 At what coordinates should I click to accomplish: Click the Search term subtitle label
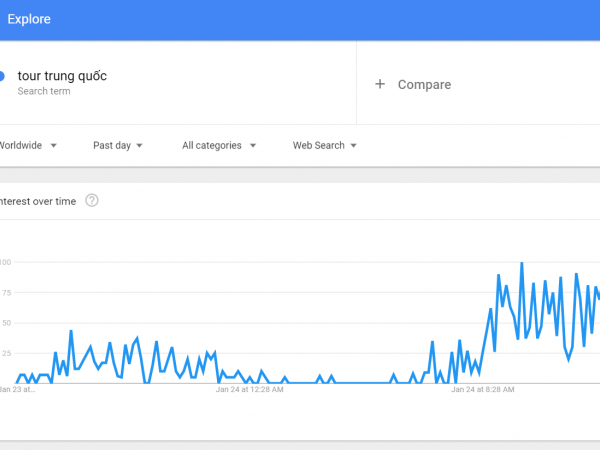[x=44, y=91]
